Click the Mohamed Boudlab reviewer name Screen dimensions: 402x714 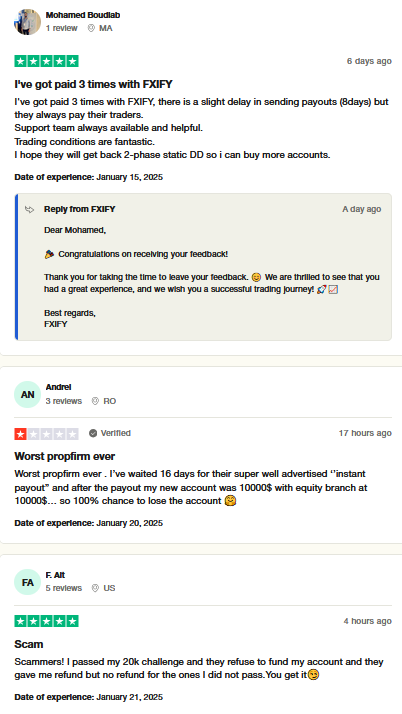point(83,15)
